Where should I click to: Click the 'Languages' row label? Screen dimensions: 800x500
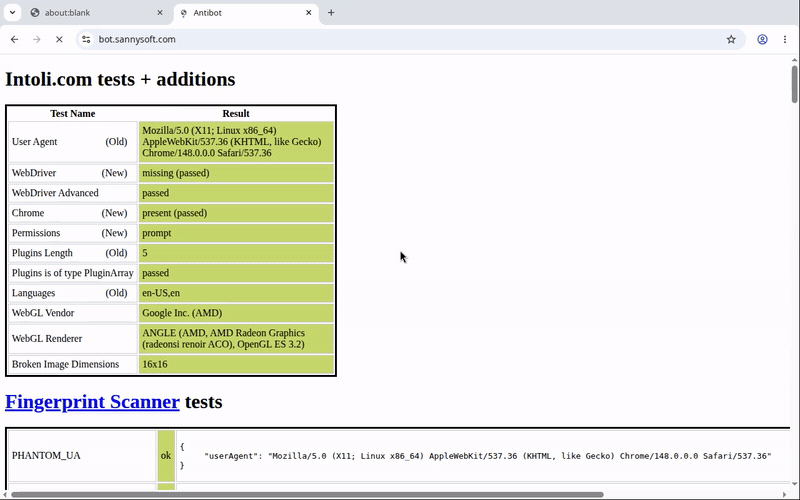pyautogui.click(x=33, y=293)
